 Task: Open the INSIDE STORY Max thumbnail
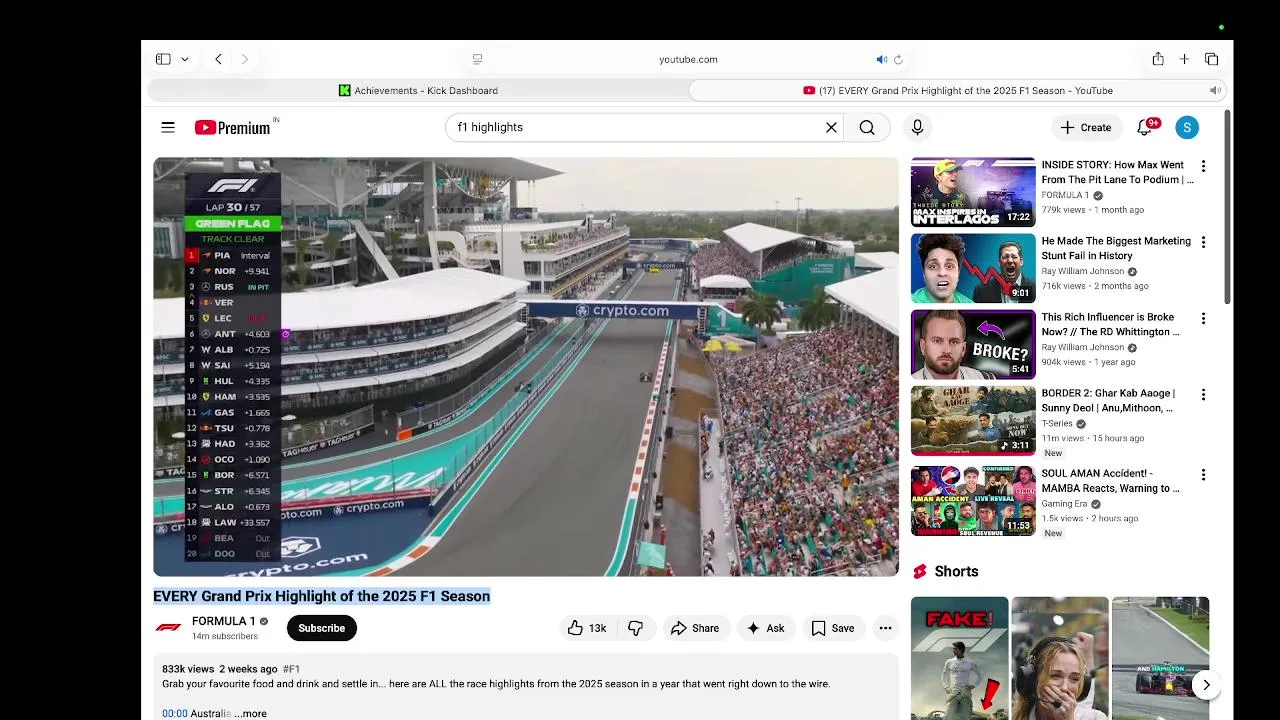[x=973, y=192]
